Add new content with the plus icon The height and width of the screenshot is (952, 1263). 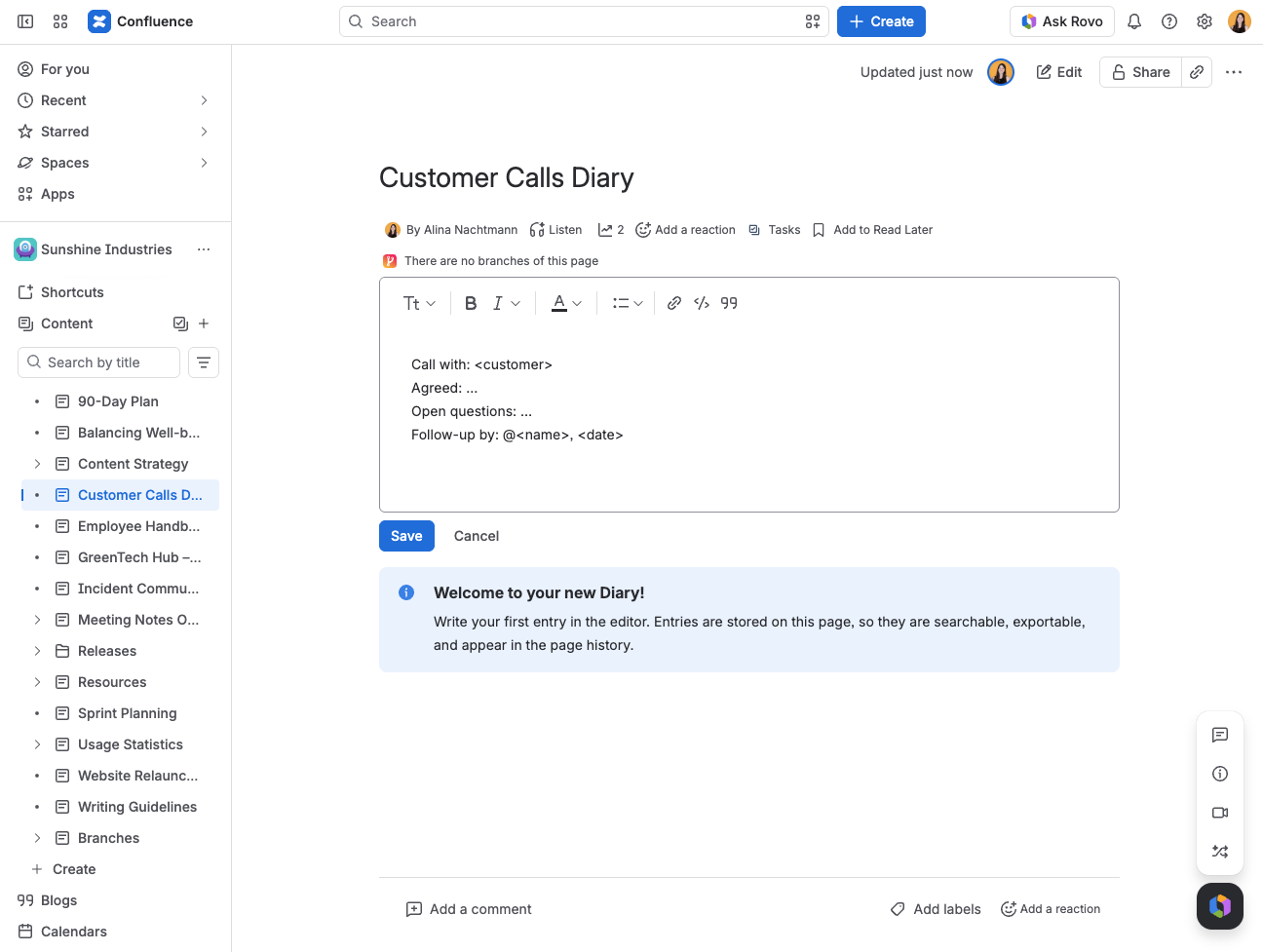204,324
